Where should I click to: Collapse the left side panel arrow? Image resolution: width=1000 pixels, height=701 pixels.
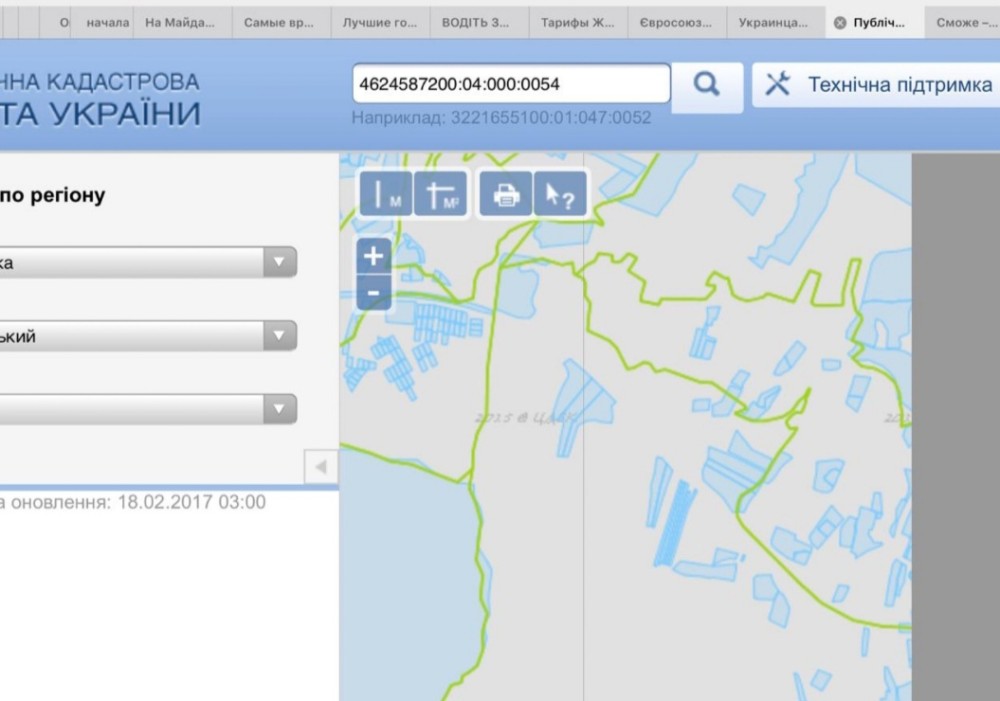tap(321, 467)
